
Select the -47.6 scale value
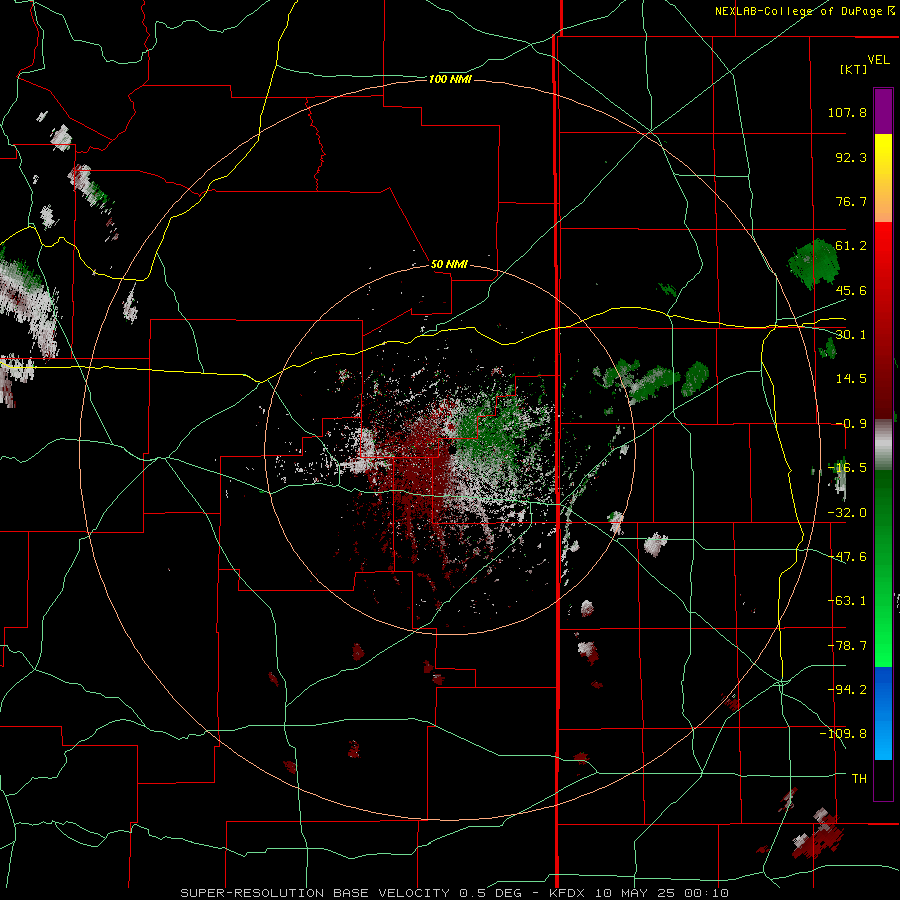coord(847,557)
